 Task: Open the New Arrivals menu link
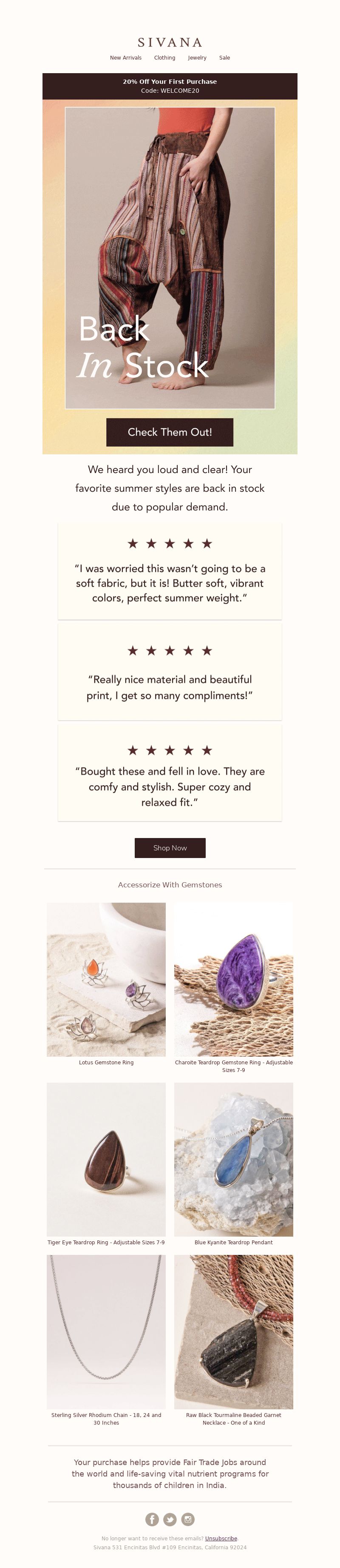click(x=125, y=58)
